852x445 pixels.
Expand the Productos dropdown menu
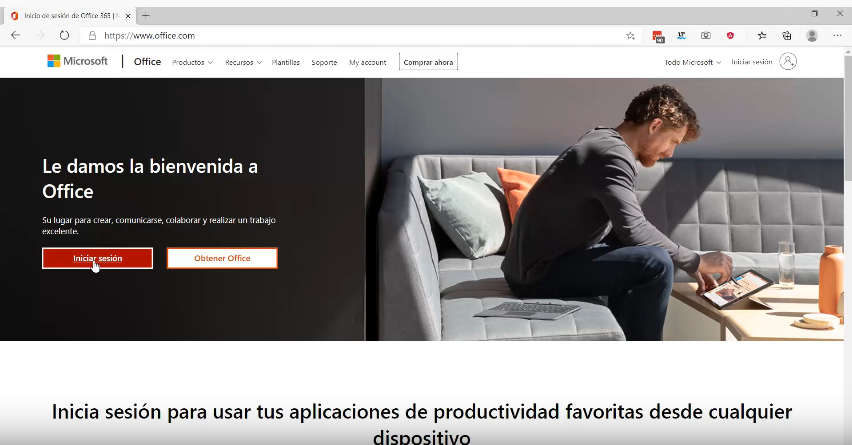[x=192, y=62]
